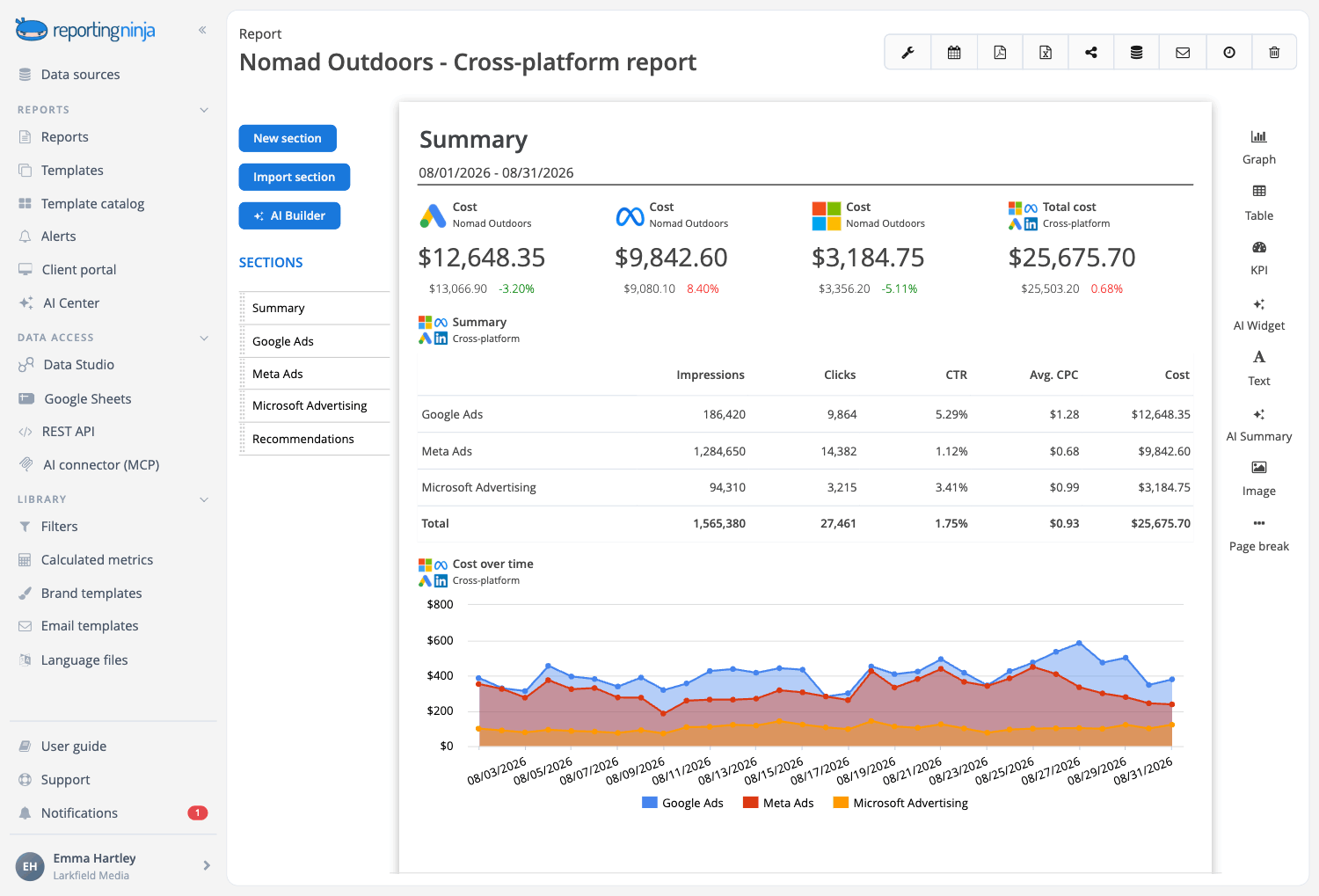Click the Microsoft cost KPI logo
1319x896 pixels.
pyautogui.click(x=826, y=215)
